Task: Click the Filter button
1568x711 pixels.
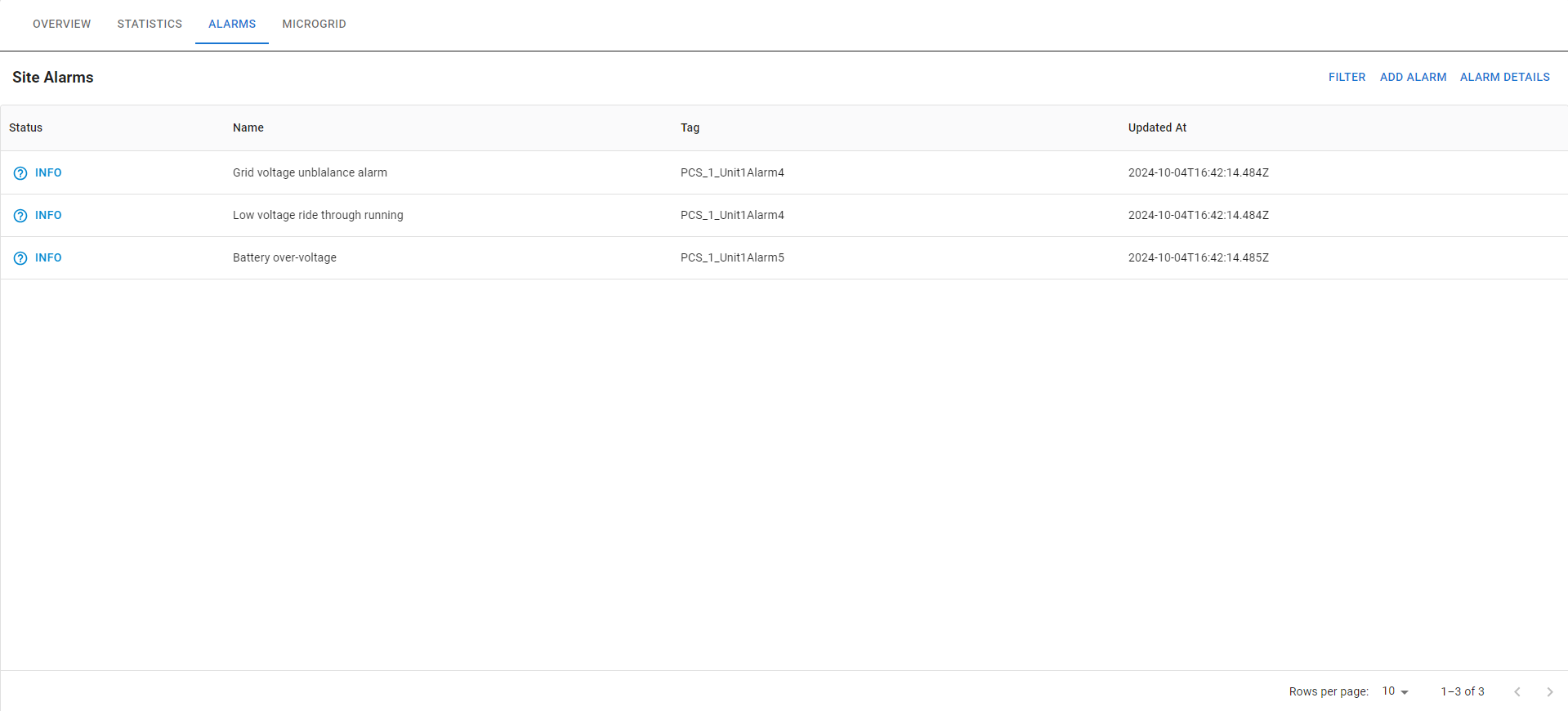Action: (x=1347, y=77)
